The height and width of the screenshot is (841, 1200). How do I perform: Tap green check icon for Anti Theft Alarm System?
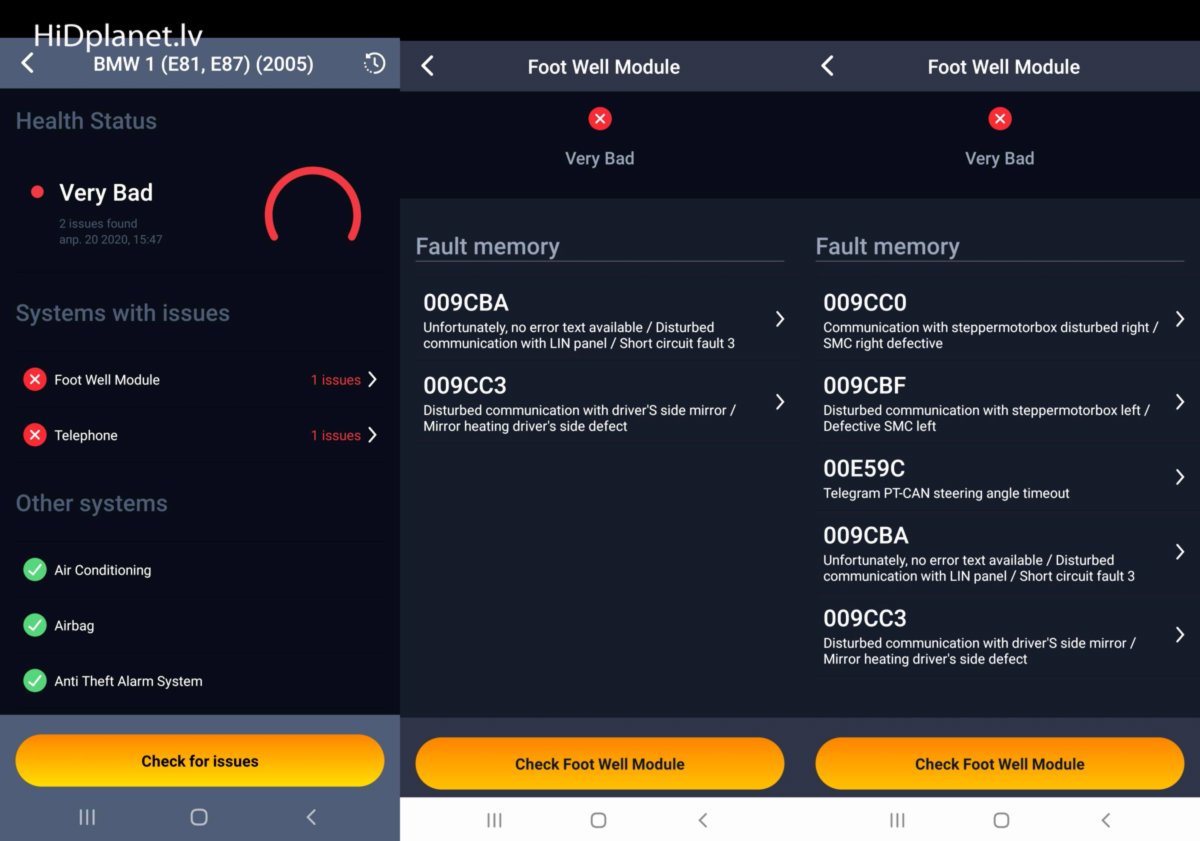click(35, 681)
